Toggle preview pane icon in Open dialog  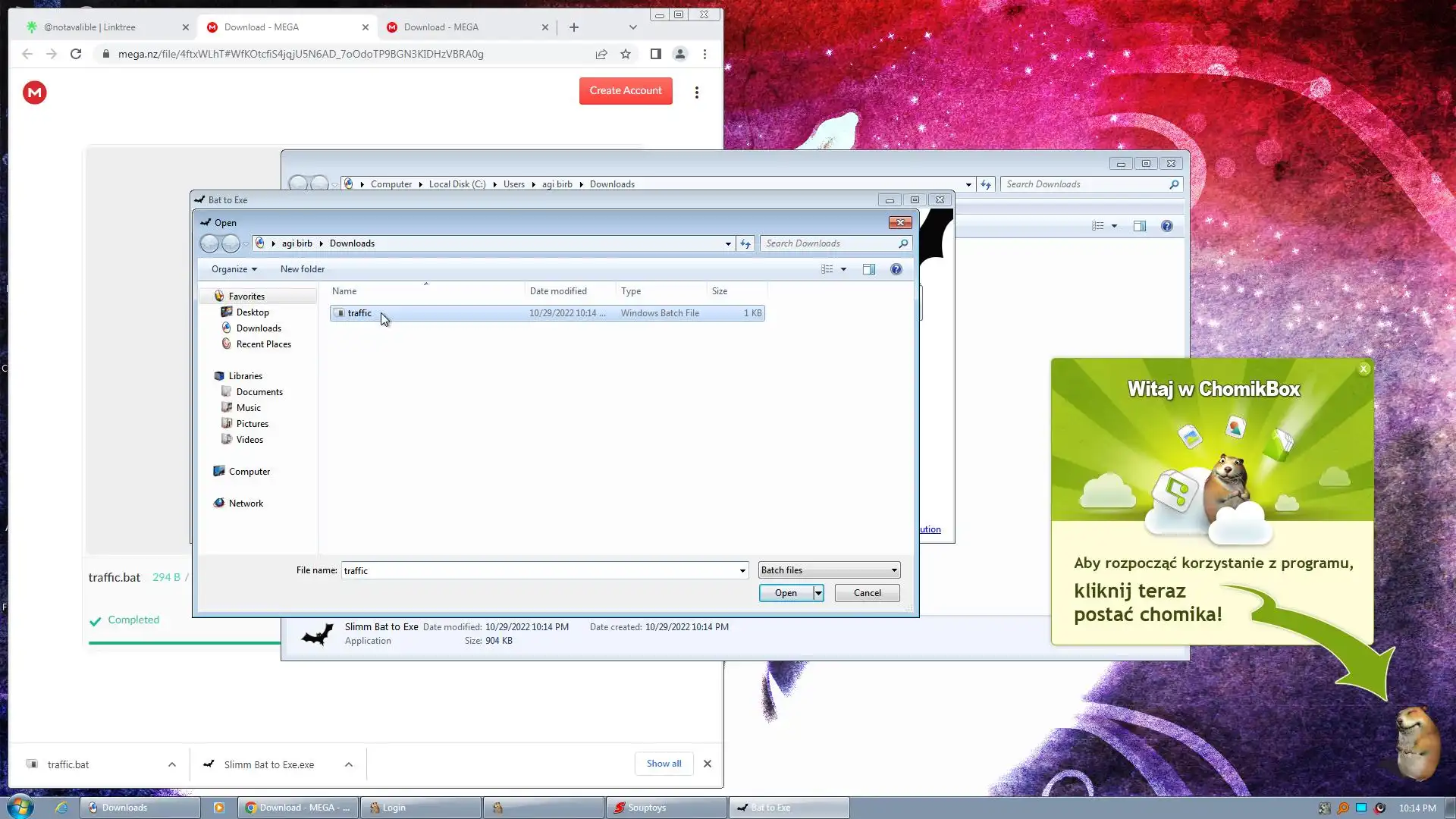click(869, 269)
